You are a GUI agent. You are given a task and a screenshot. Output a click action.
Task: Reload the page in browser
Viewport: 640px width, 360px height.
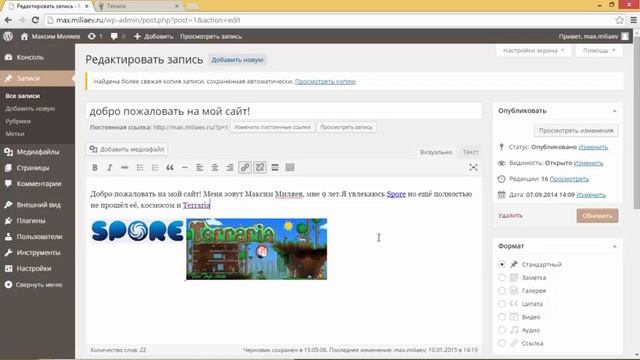[35, 20]
